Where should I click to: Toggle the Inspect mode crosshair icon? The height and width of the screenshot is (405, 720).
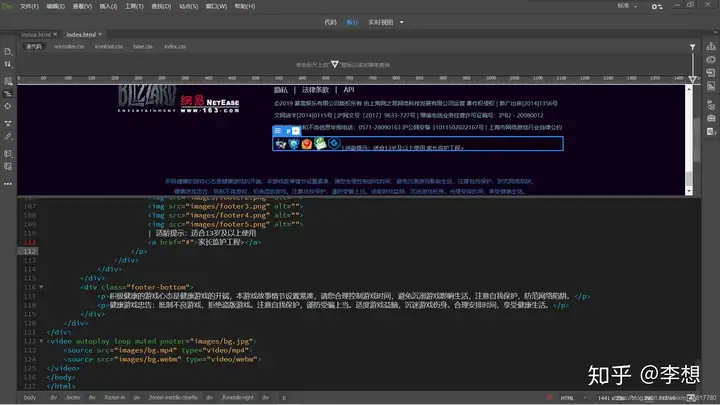(8, 106)
